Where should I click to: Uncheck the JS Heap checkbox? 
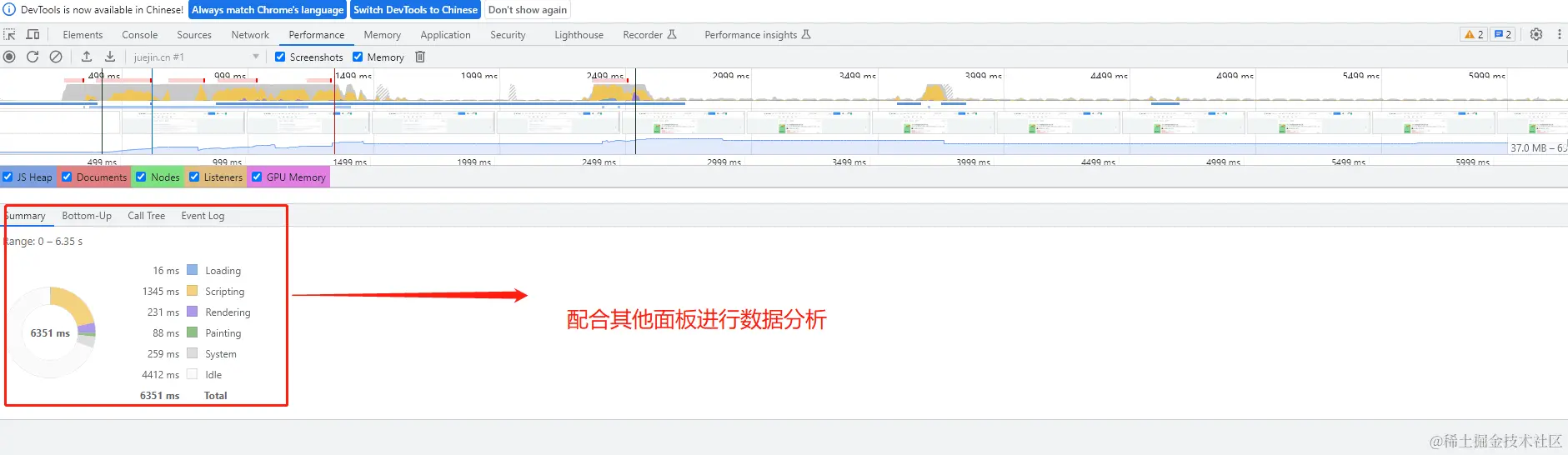tap(8, 177)
